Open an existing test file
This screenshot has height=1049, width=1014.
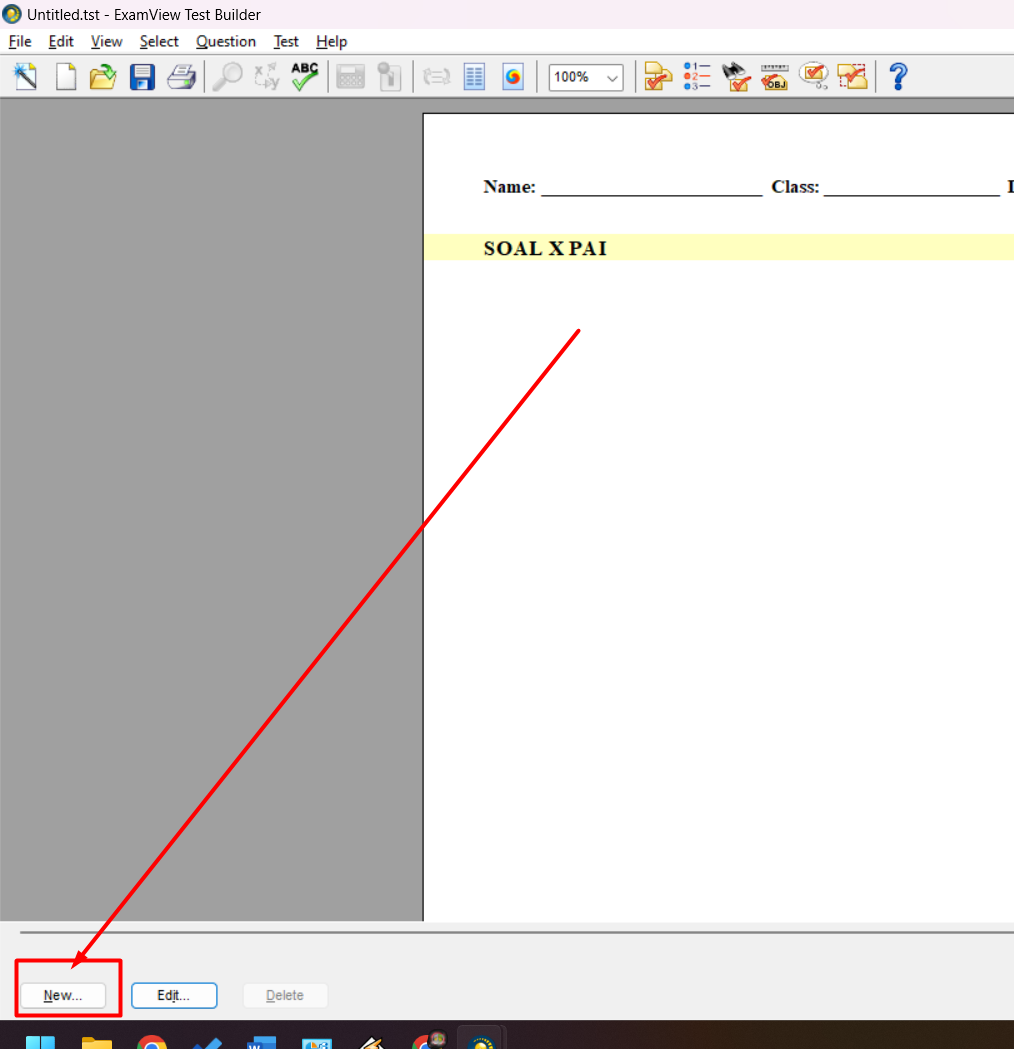[103, 77]
